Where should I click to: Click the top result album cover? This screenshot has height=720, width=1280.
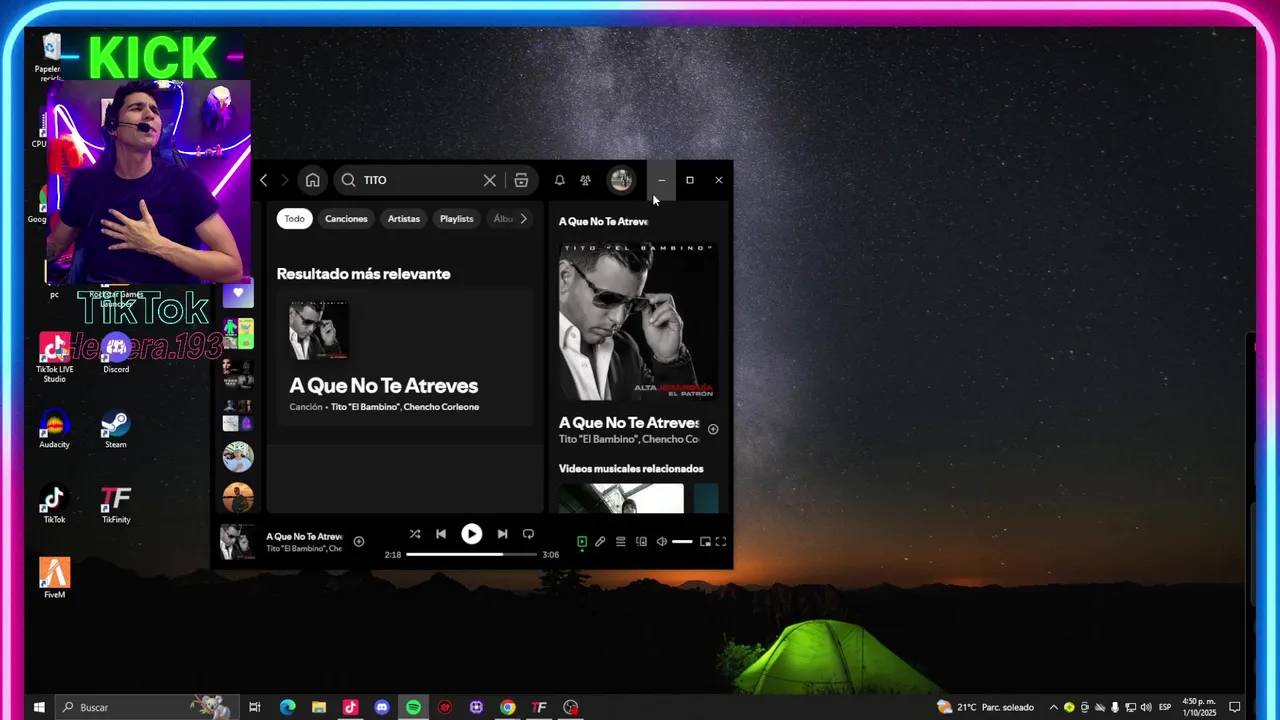(x=319, y=331)
